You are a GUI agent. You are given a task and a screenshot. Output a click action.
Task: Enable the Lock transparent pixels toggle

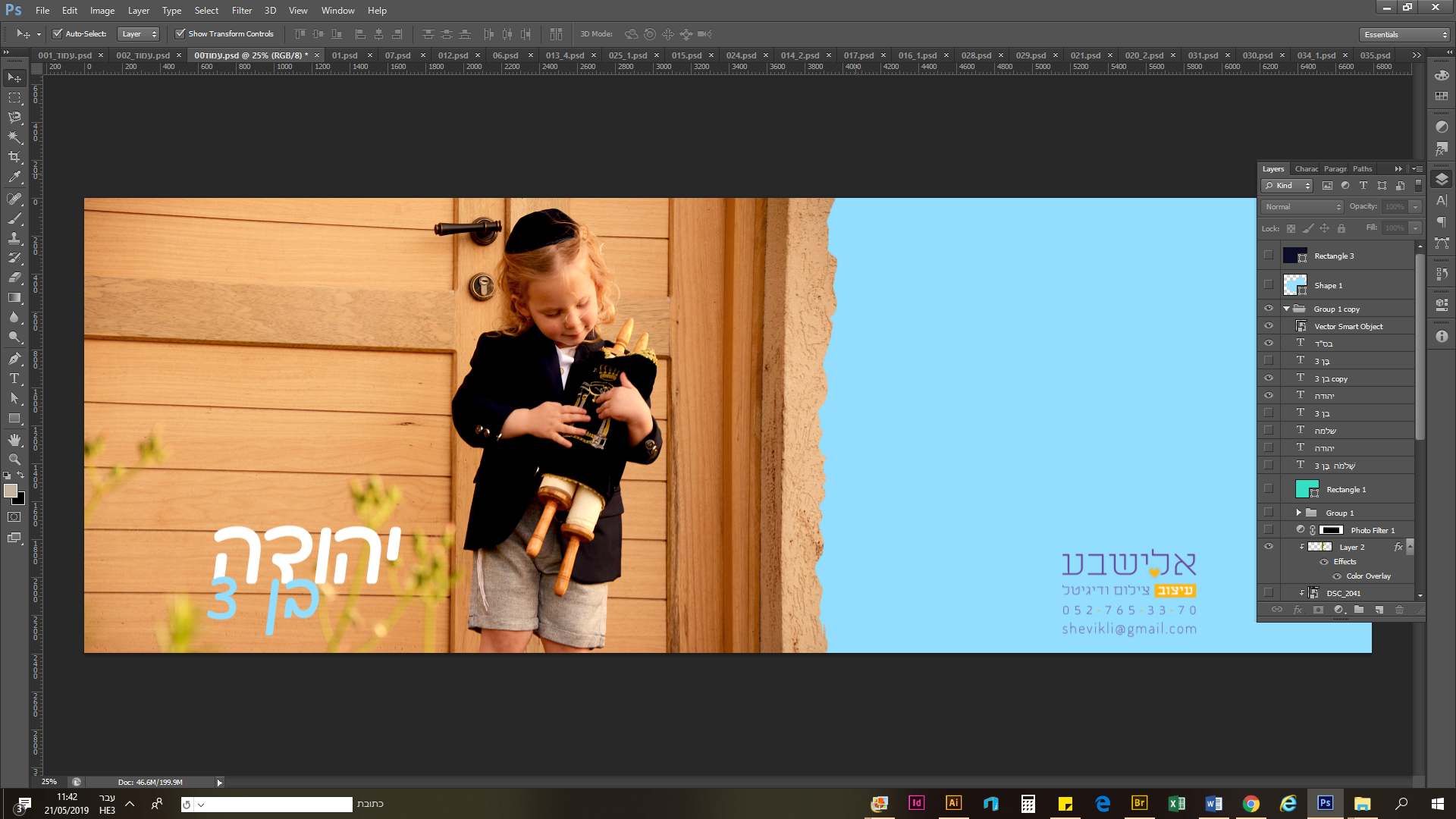1291,228
